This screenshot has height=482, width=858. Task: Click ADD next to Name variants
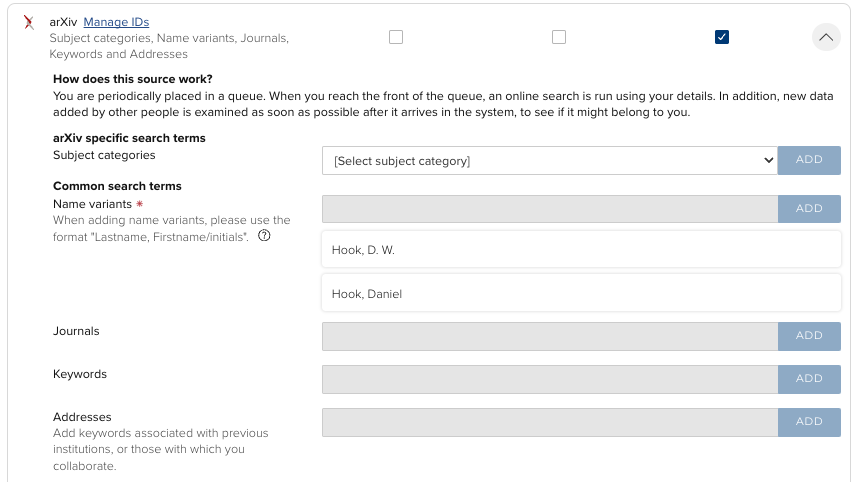click(809, 209)
